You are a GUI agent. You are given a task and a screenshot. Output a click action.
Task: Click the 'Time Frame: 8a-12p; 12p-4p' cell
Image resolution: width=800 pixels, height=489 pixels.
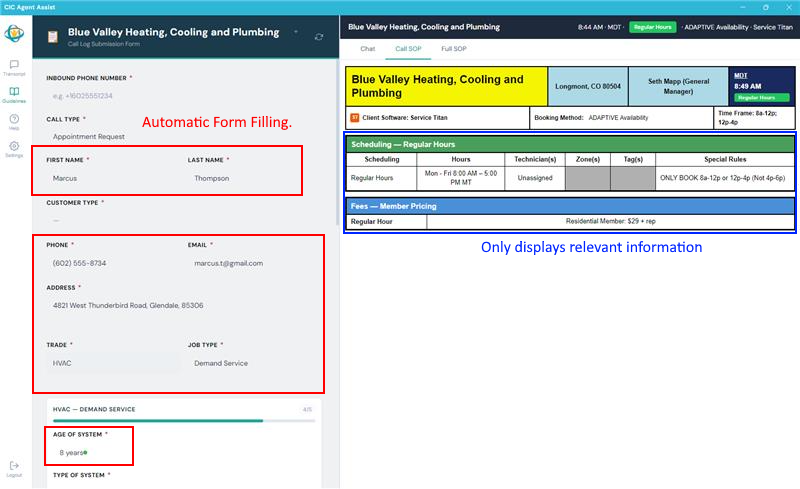point(754,117)
